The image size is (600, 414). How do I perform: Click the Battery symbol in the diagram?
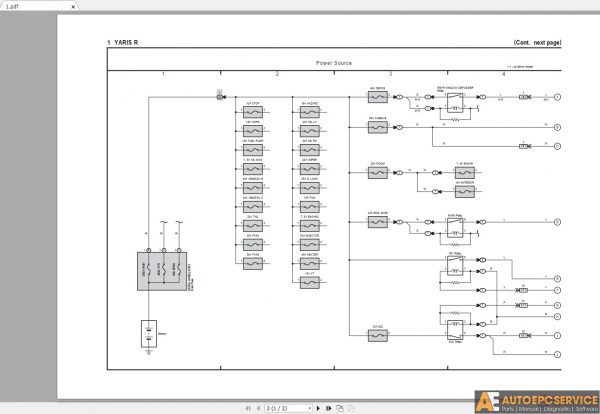click(149, 334)
